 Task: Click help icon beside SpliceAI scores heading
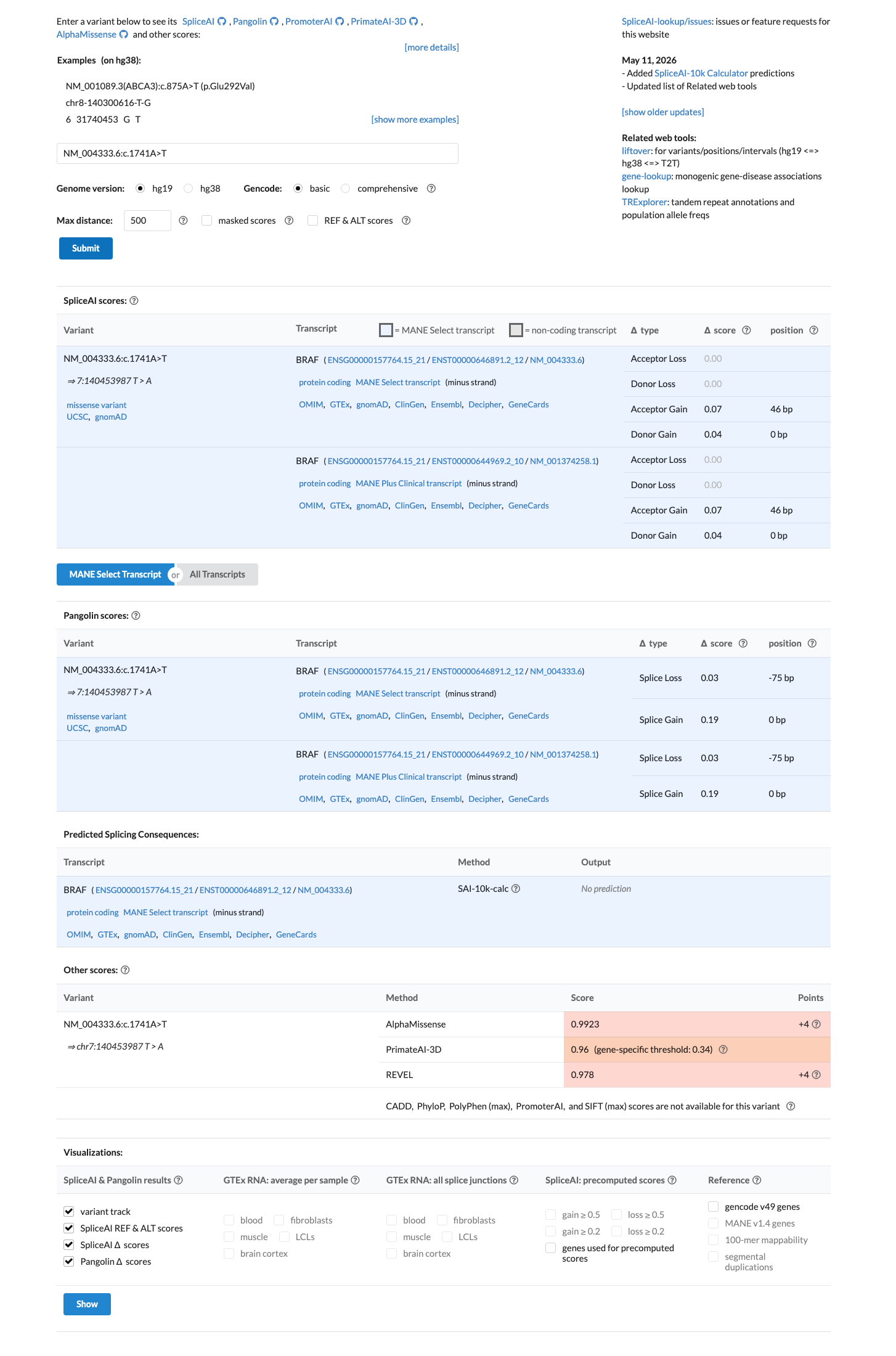click(x=134, y=301)
